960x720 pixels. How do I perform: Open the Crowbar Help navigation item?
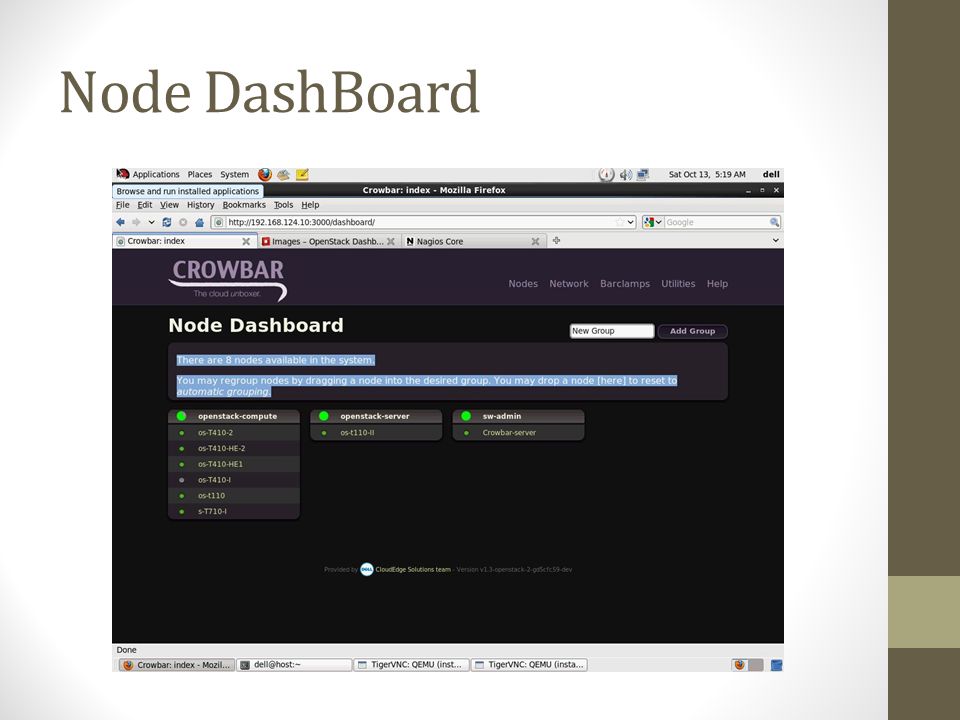718,283
